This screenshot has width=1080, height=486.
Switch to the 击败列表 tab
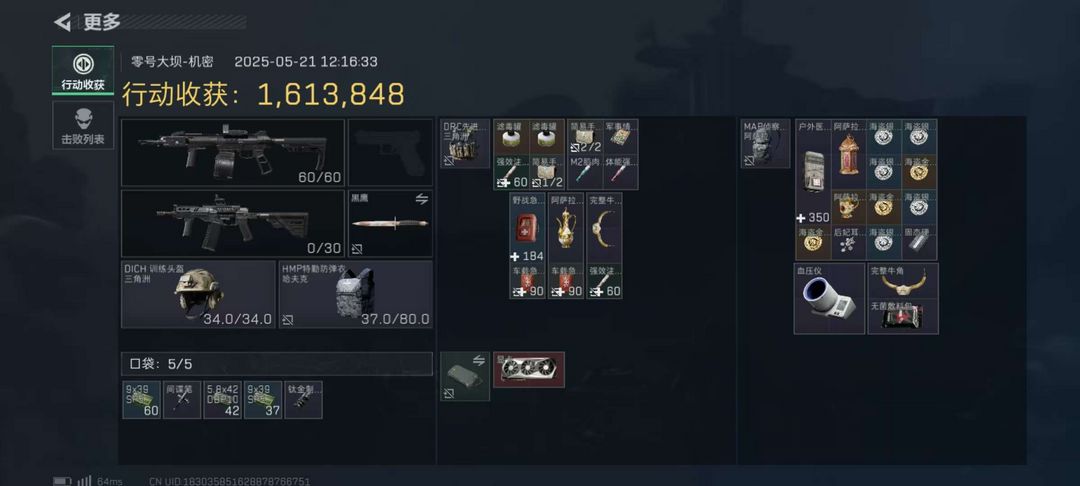click(83, 125)
